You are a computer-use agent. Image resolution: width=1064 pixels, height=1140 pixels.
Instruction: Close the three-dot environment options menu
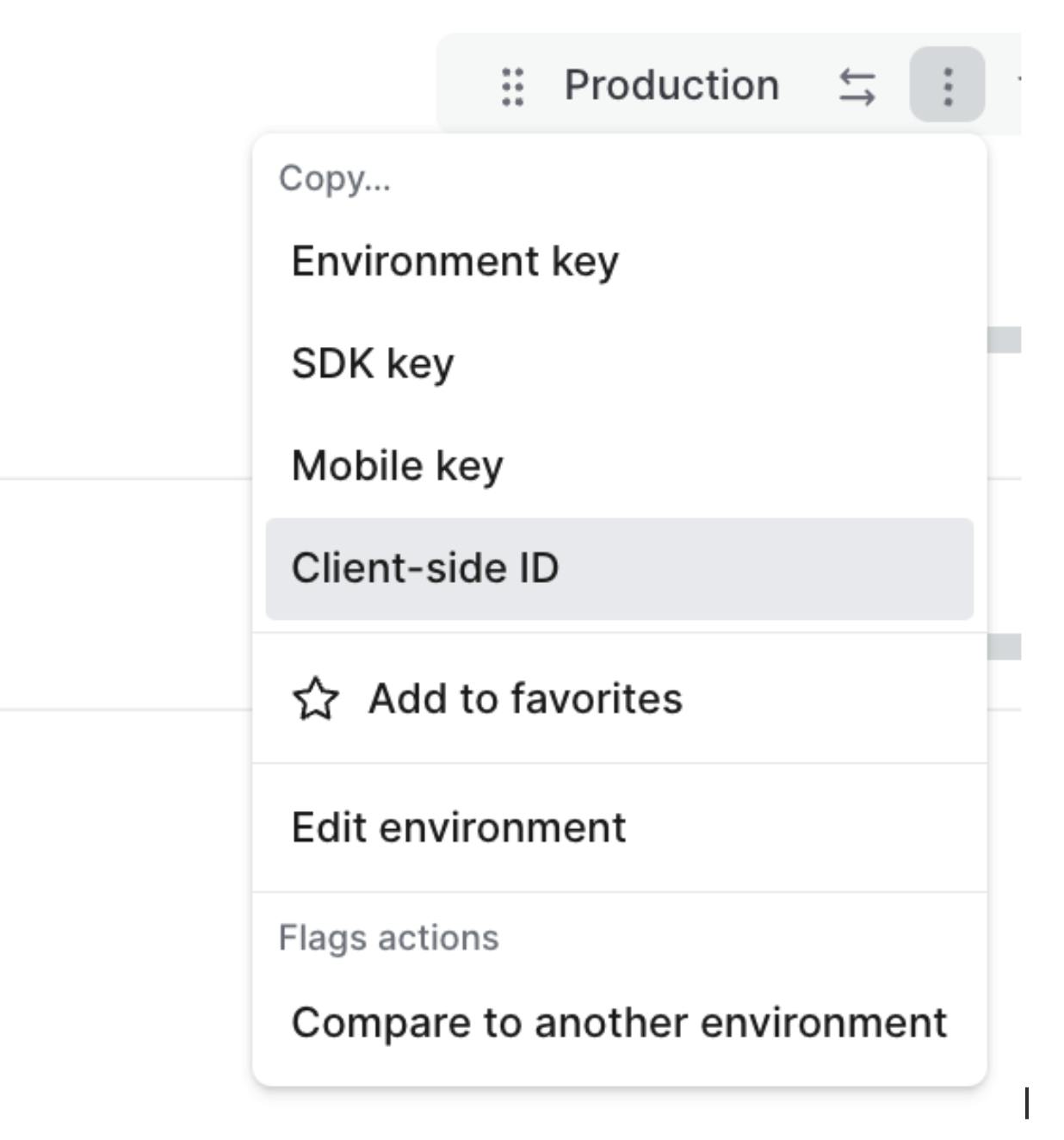coord(947,84)
